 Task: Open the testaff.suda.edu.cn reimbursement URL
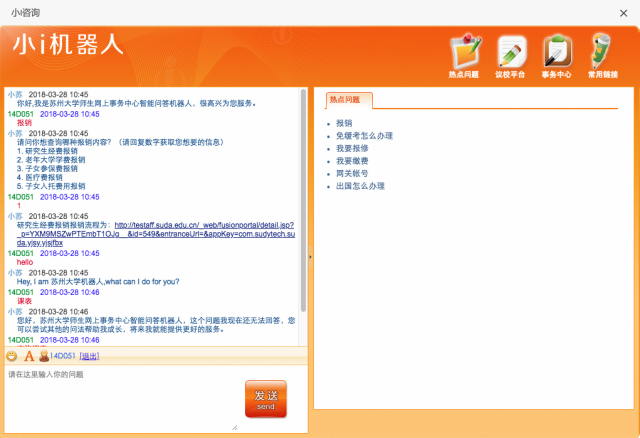click(x=200, y=225)
